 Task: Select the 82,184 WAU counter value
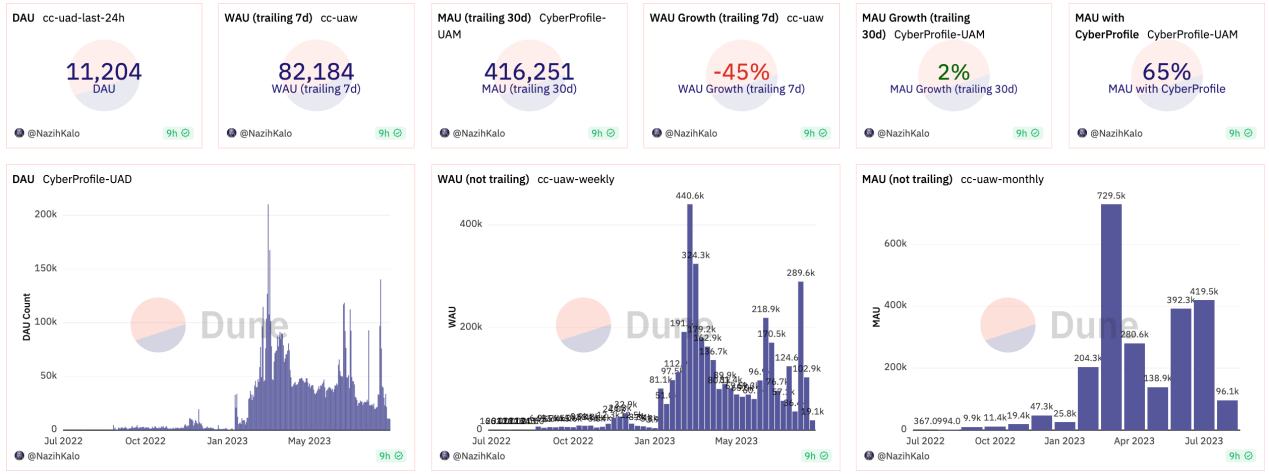click(x=316, y=71)
